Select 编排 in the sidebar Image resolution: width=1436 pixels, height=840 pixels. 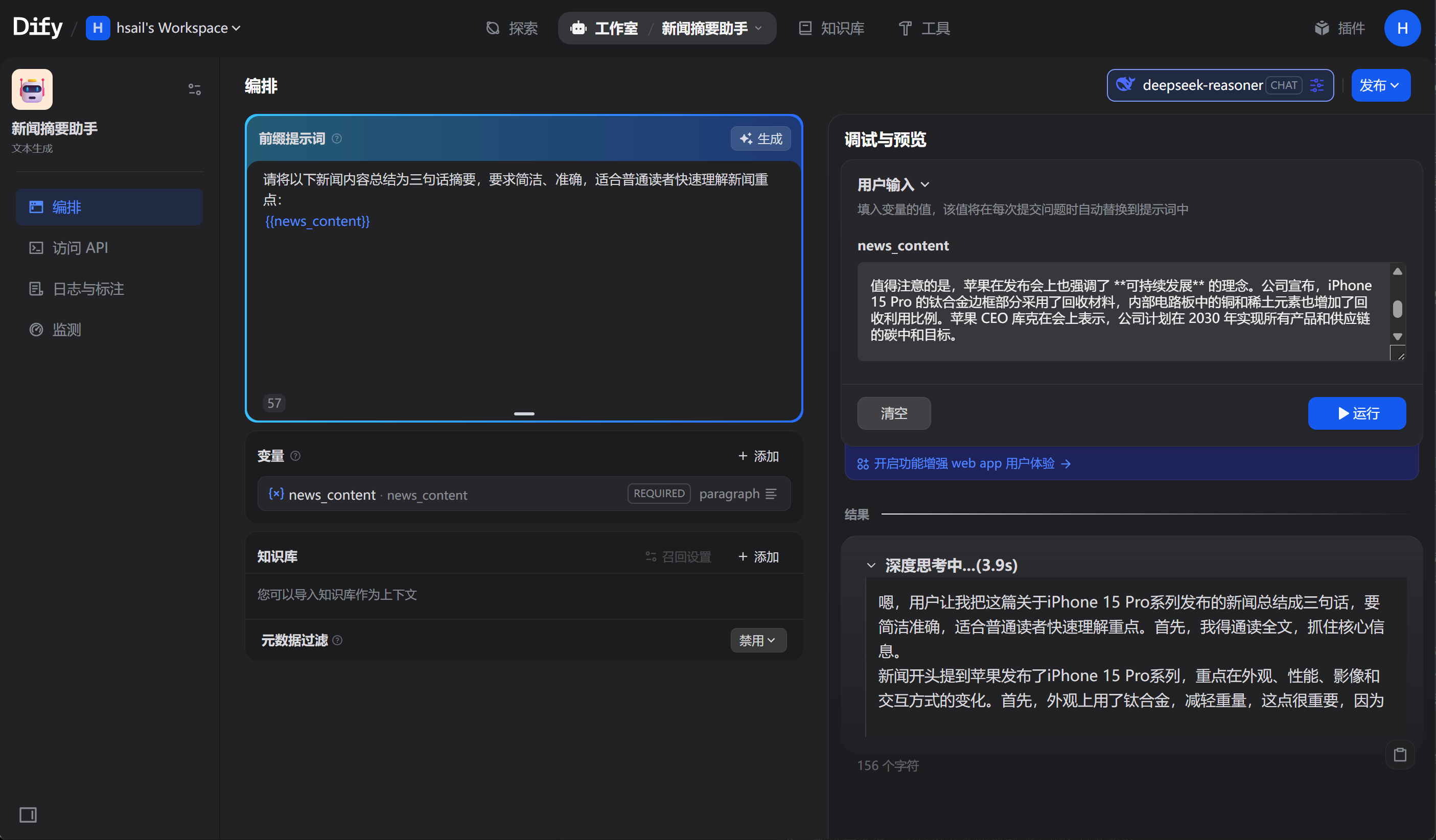[109, 207]
